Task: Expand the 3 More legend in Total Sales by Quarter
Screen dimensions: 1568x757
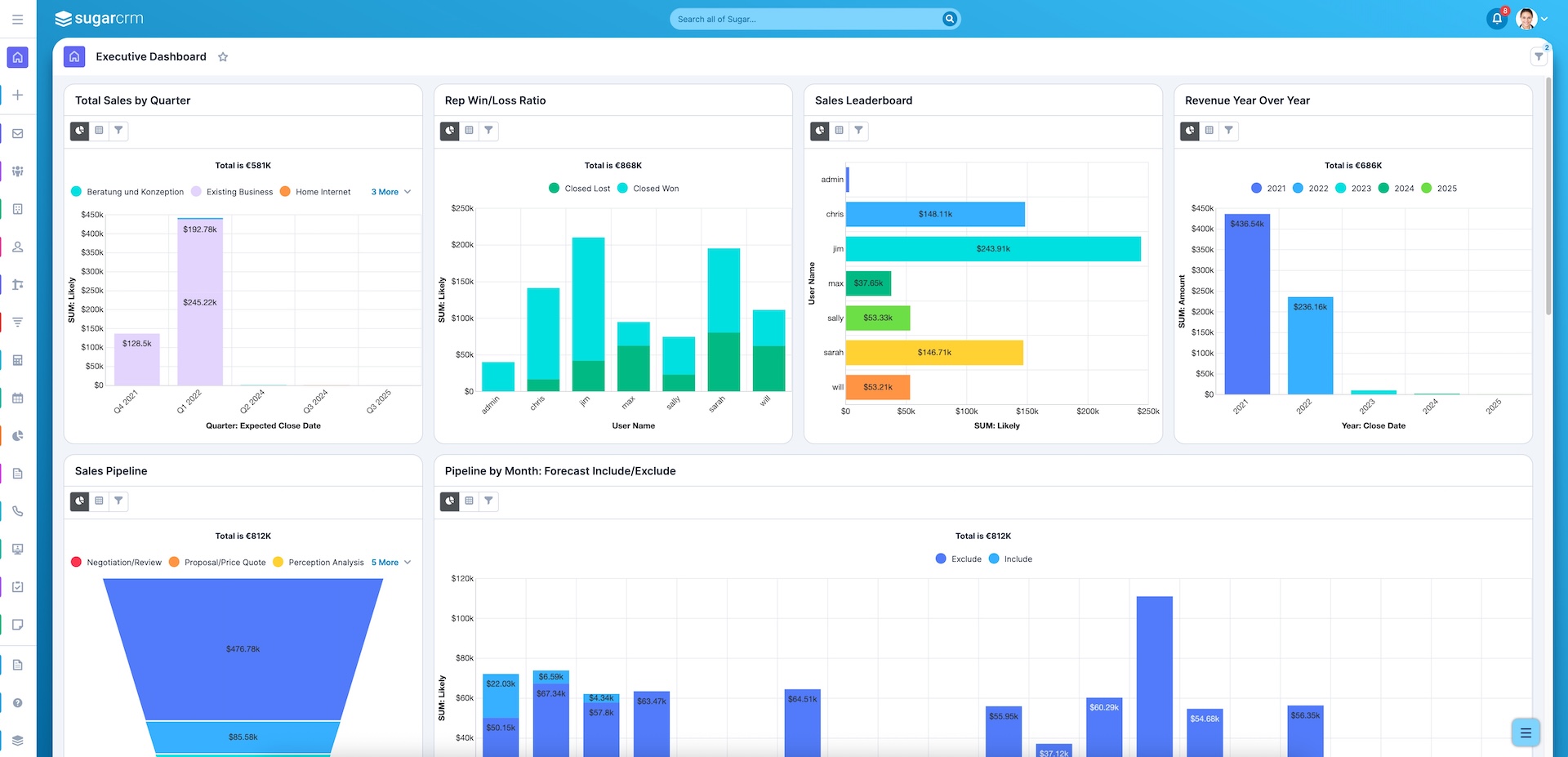Action: (385, 192)
